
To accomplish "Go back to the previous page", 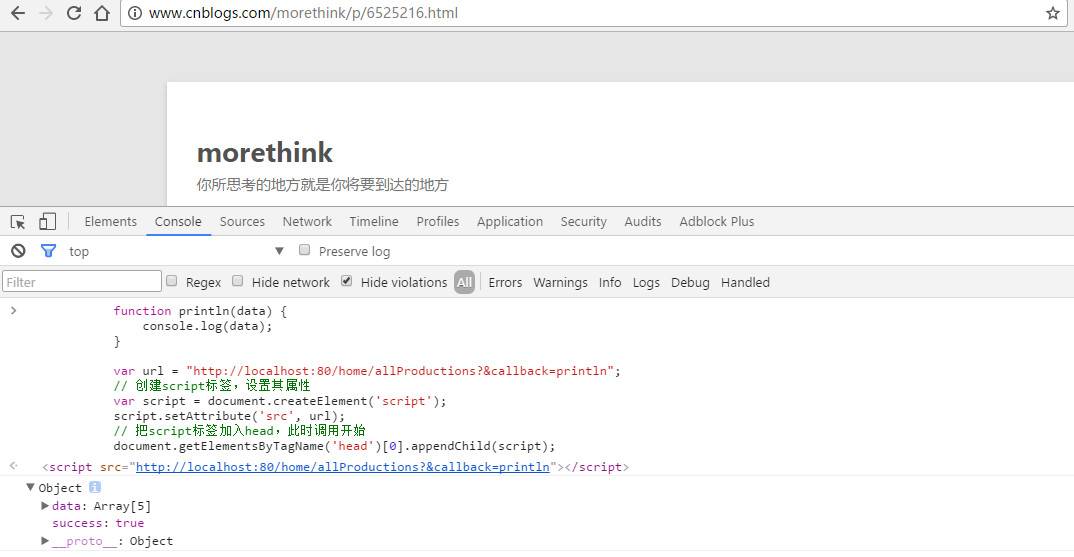I will point(18,13).
